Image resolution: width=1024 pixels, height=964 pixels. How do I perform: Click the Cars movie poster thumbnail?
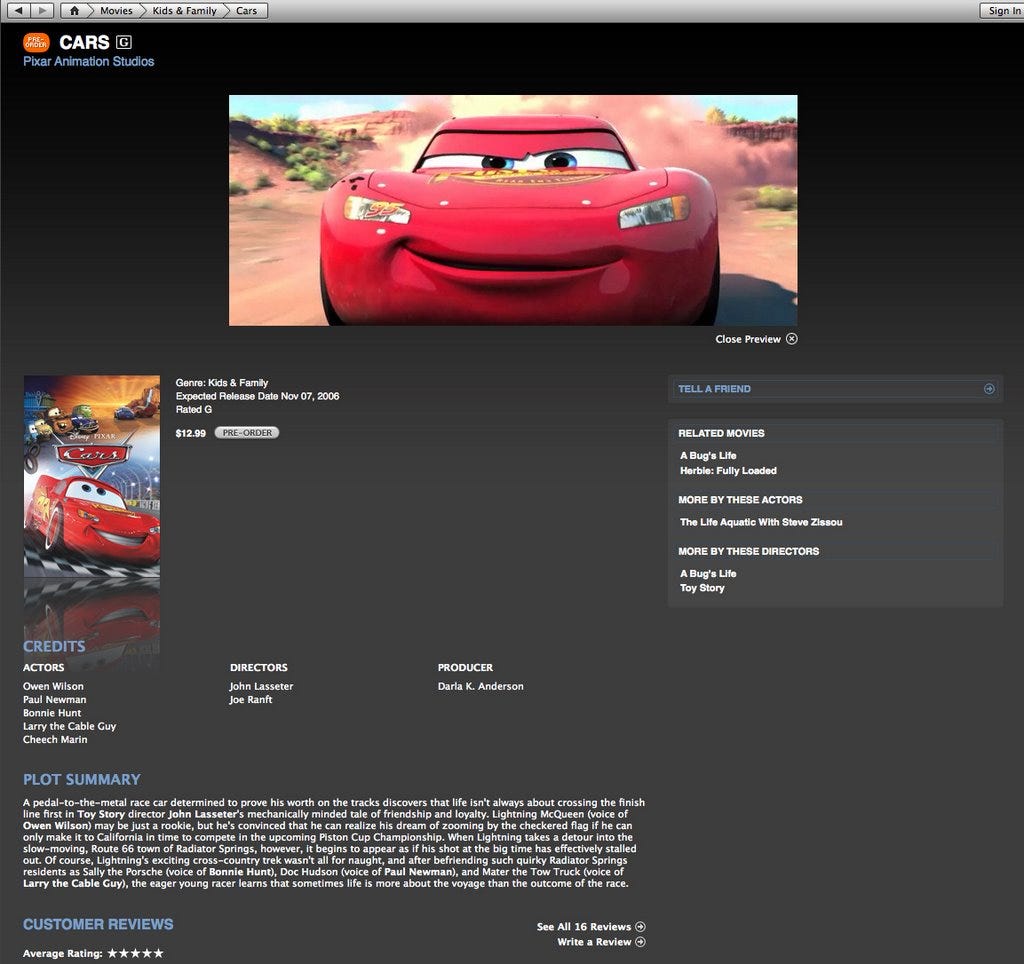[x=91, y=477]
